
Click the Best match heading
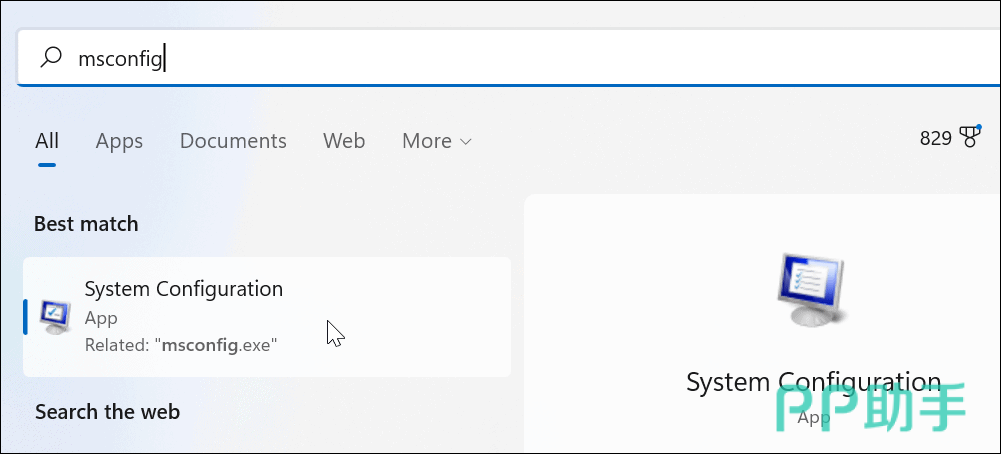86,224
